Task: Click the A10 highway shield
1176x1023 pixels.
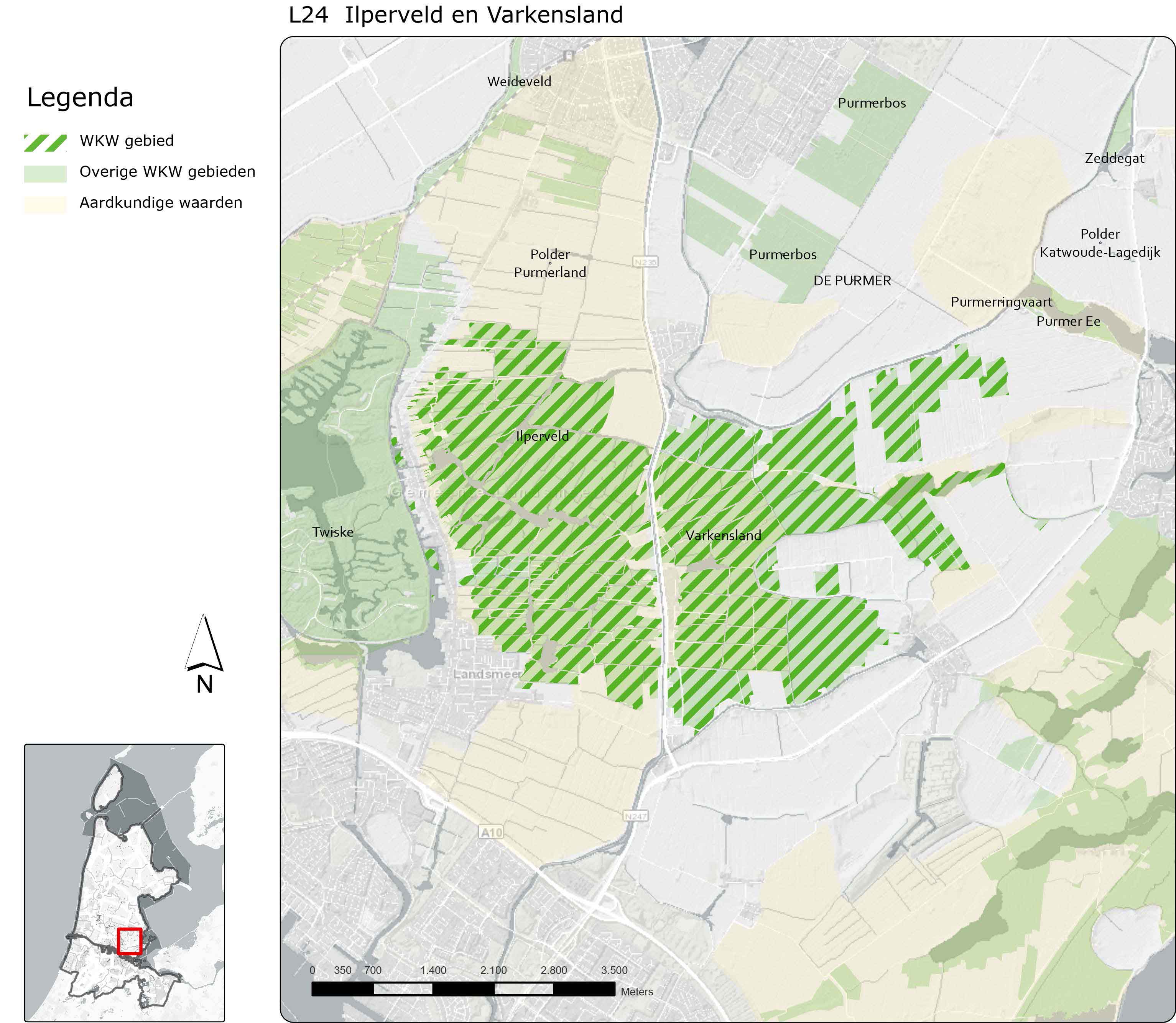Action: (491, 833)
